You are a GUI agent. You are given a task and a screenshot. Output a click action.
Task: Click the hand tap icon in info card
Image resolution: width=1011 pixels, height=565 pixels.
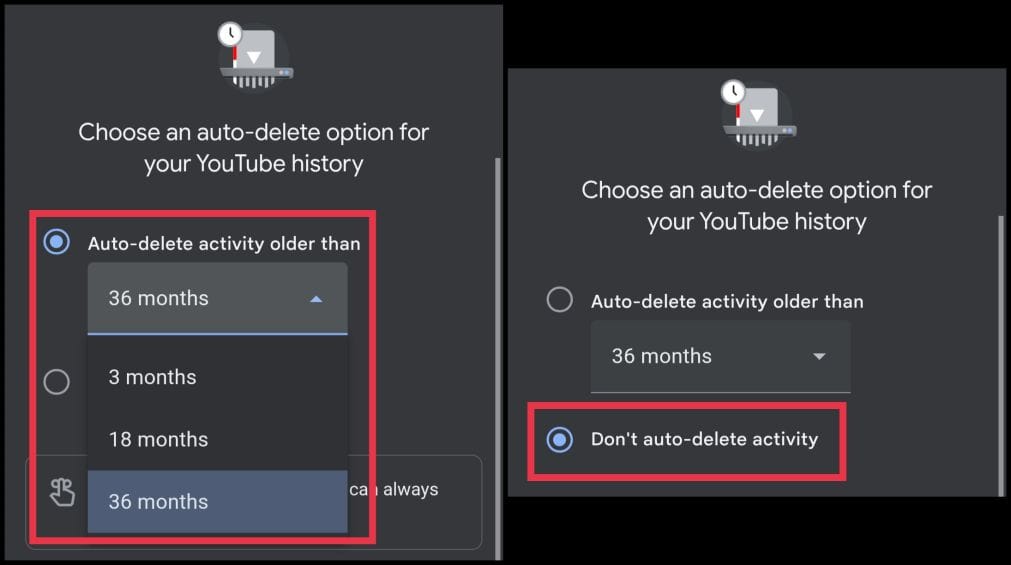pyautogui.click(x=62, y=491)
